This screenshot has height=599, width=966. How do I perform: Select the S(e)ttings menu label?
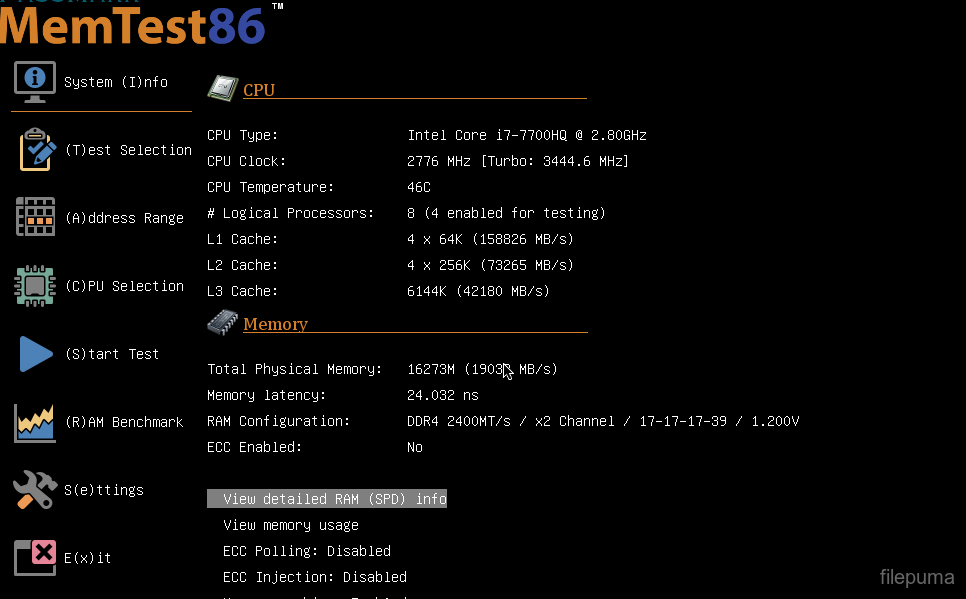pyautogui.click(x=104, y=490)
